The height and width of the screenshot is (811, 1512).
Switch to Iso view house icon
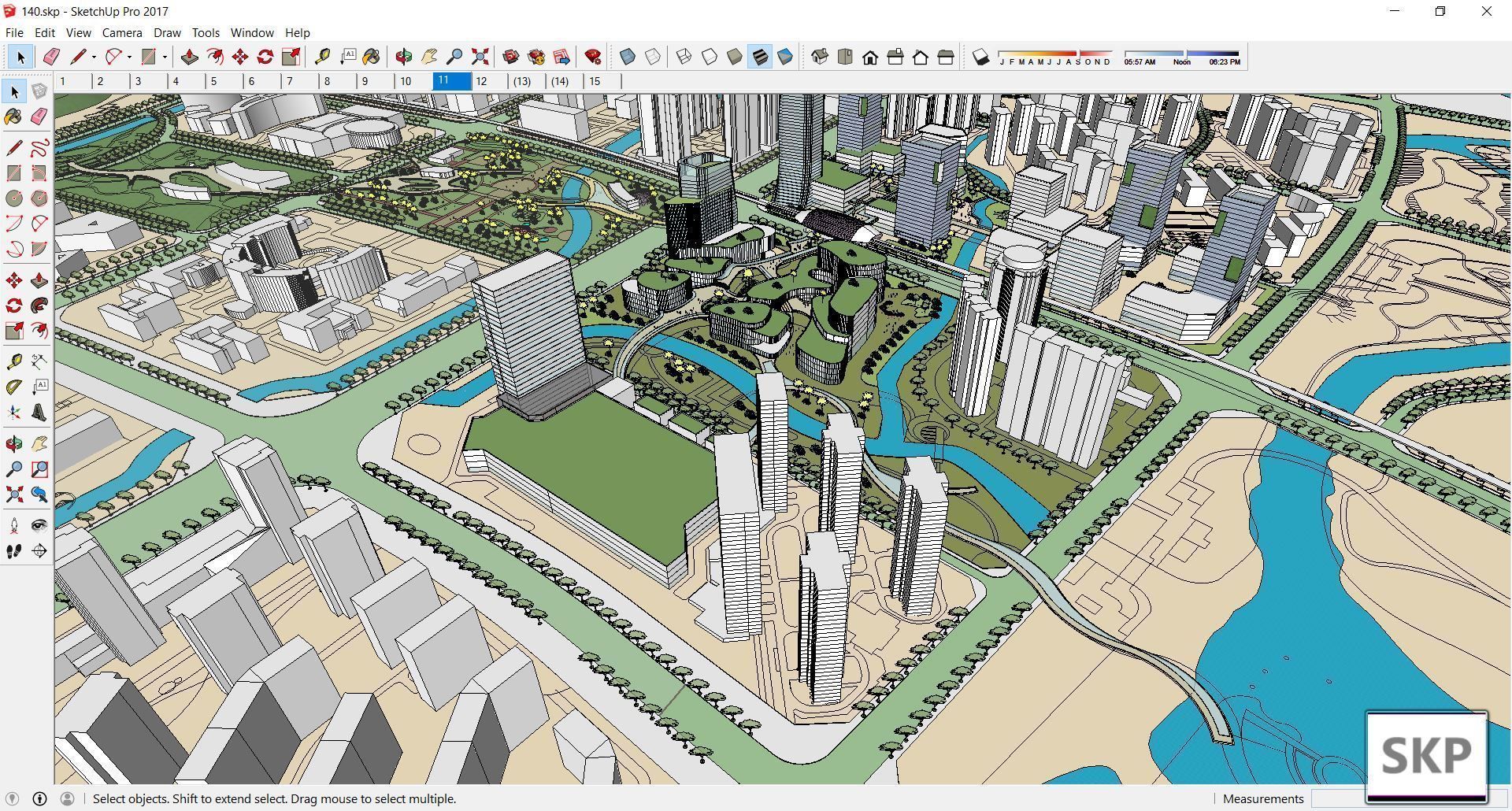point(820,57)
